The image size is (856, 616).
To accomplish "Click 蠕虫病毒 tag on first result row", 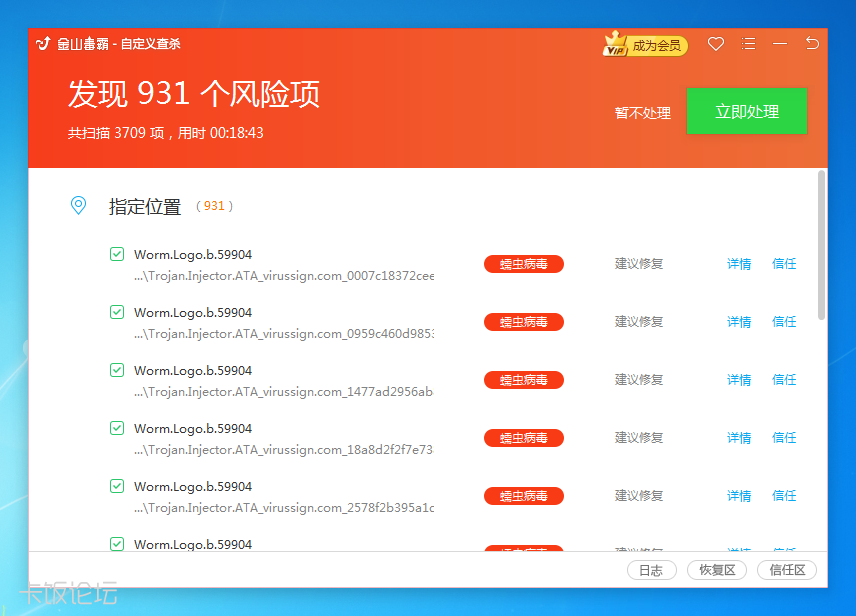I will pos(524,264).
